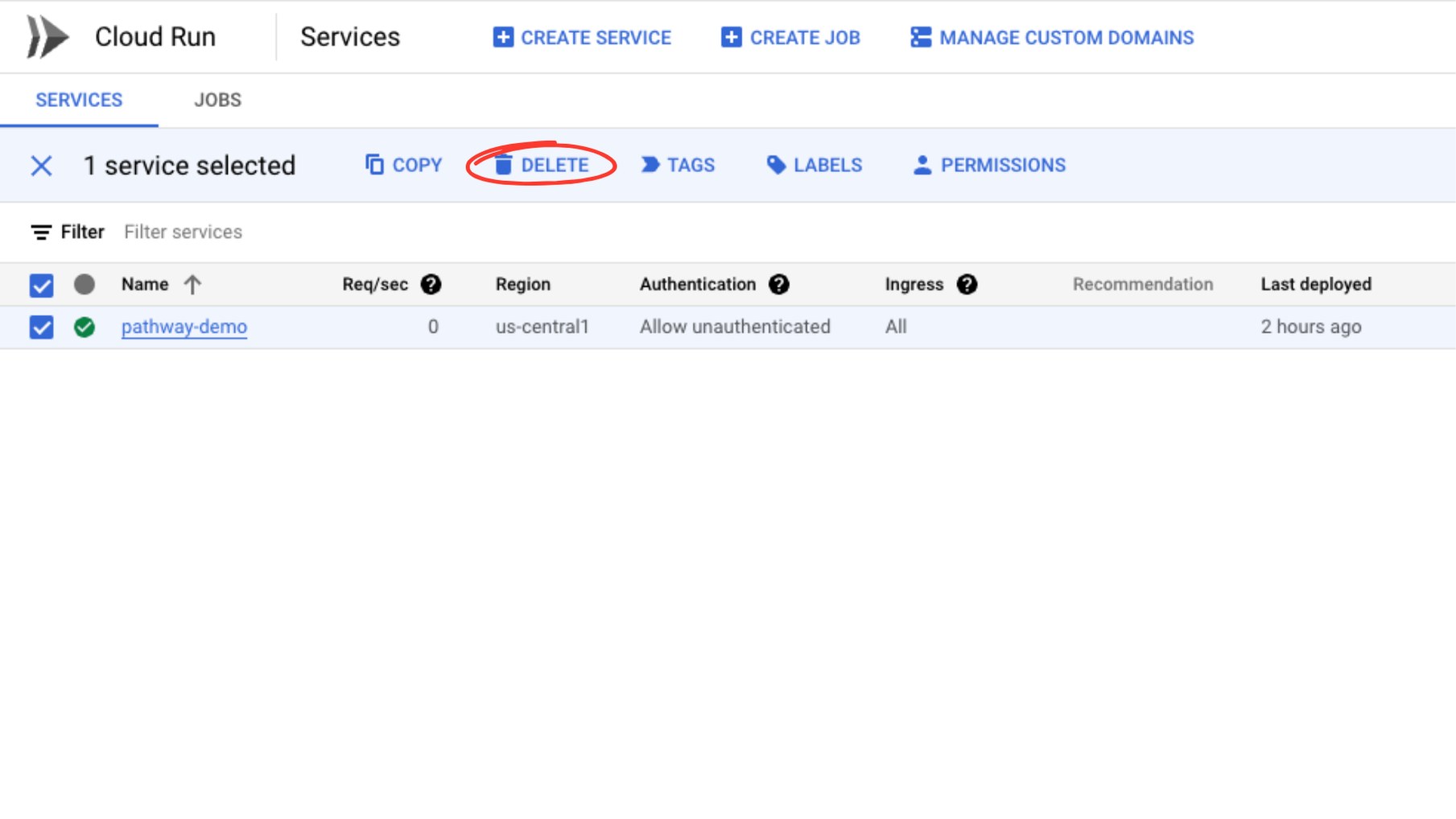Show help for the Req/sec column
The width and height of the screenshot is (1456, 819).
coord(431,285)
